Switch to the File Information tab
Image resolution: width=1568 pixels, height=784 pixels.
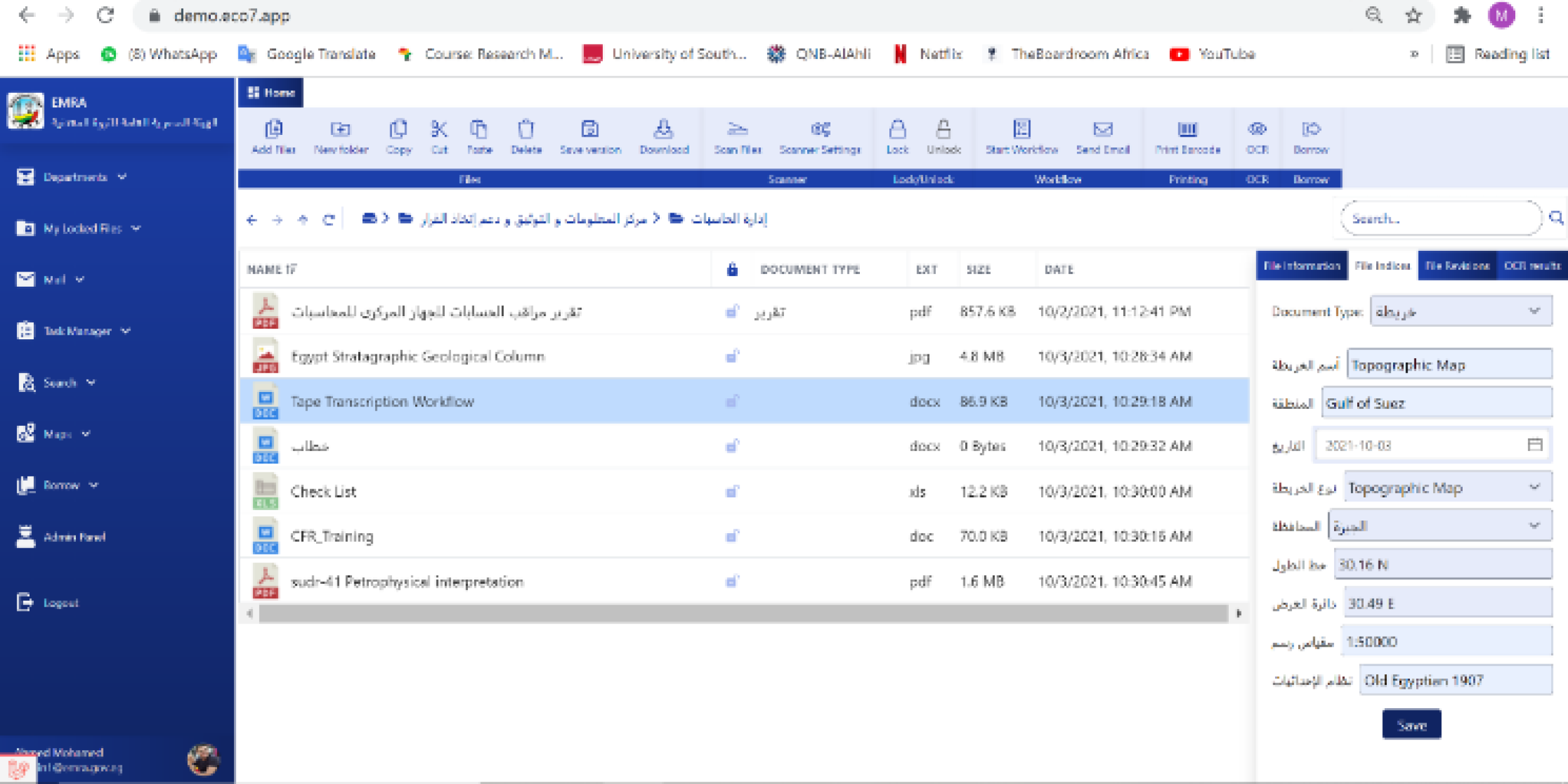click(x=1301, y=266)
